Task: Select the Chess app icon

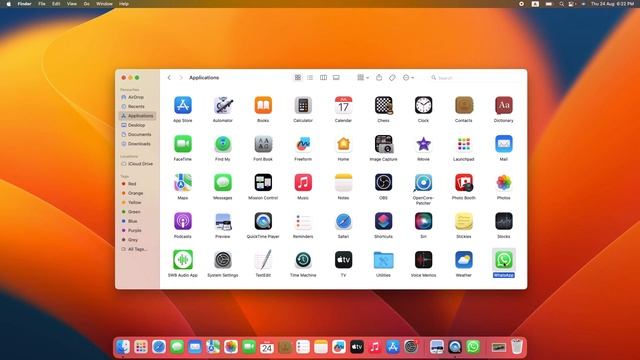Action: pyautogui.click(x=383, y=105)
